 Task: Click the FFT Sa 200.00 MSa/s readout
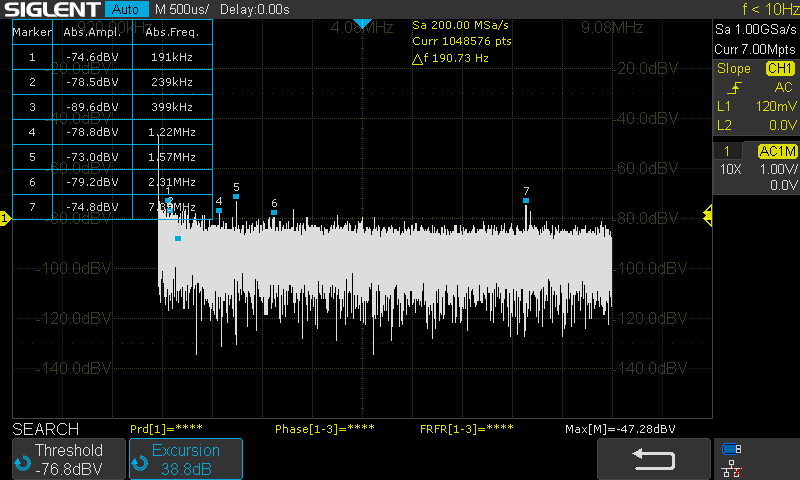(460, 25)
